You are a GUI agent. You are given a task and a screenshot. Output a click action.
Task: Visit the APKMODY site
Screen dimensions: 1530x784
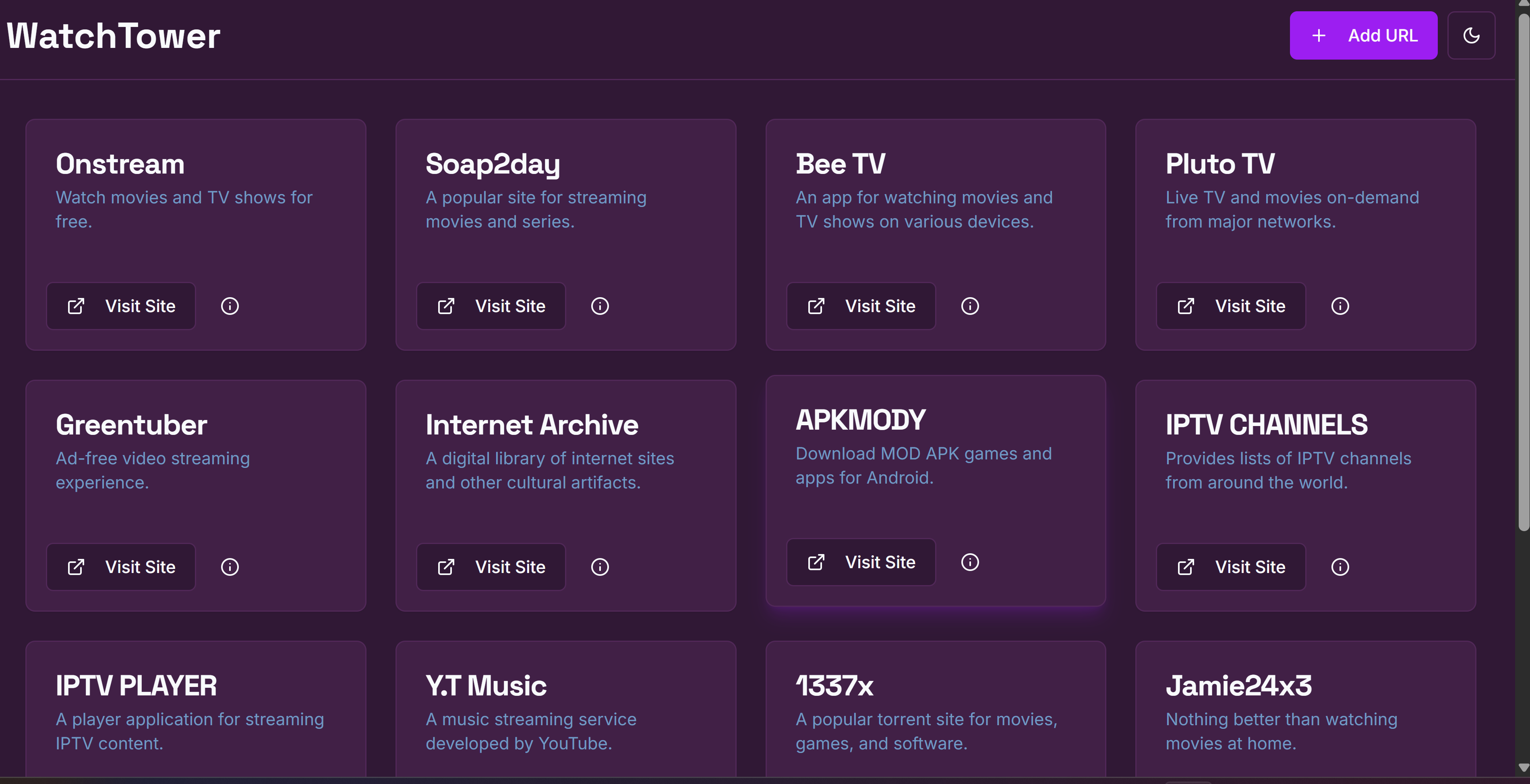point(861,562)
